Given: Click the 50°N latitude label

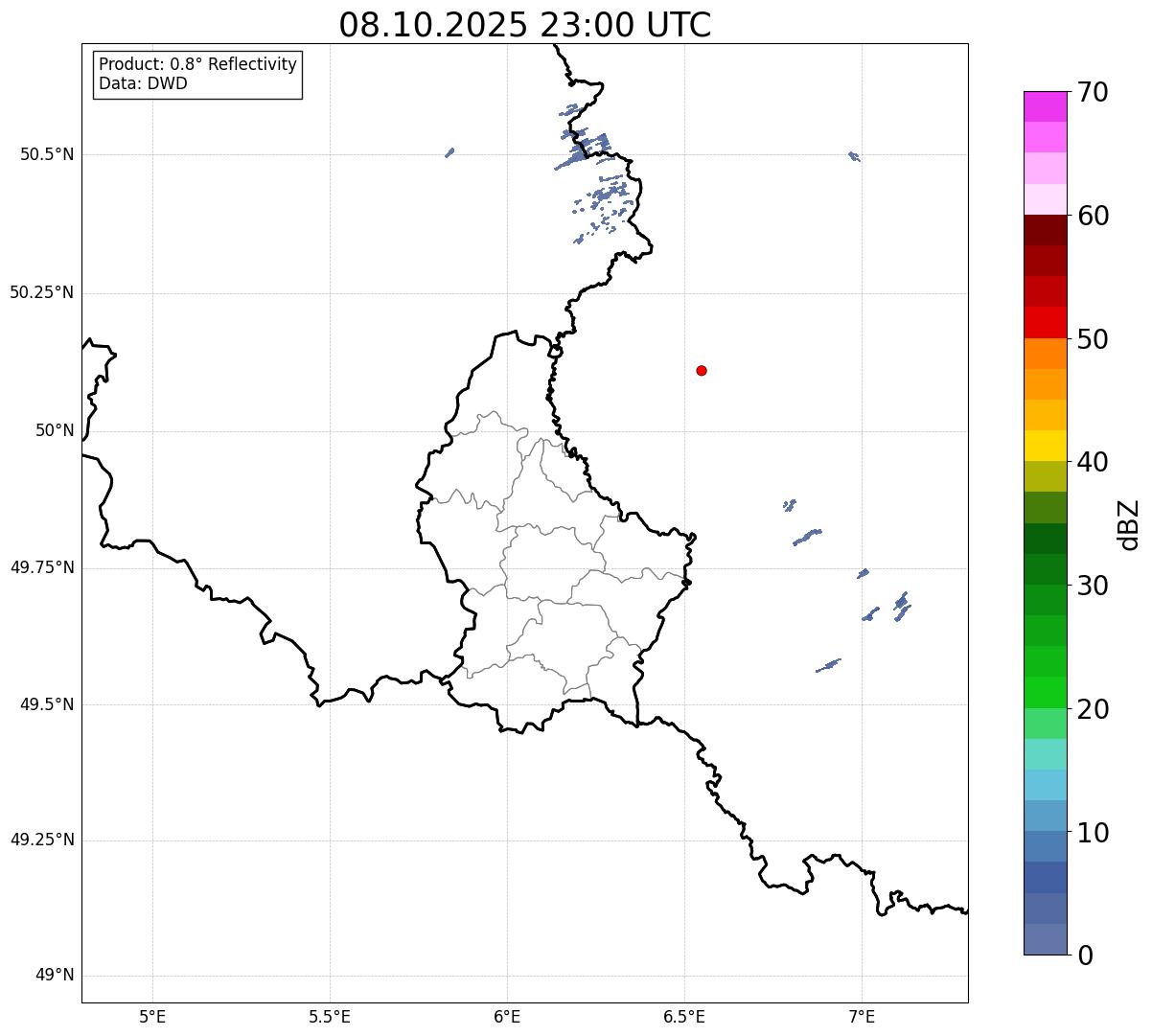Looking at the screenshot, I should coord(55,431).
